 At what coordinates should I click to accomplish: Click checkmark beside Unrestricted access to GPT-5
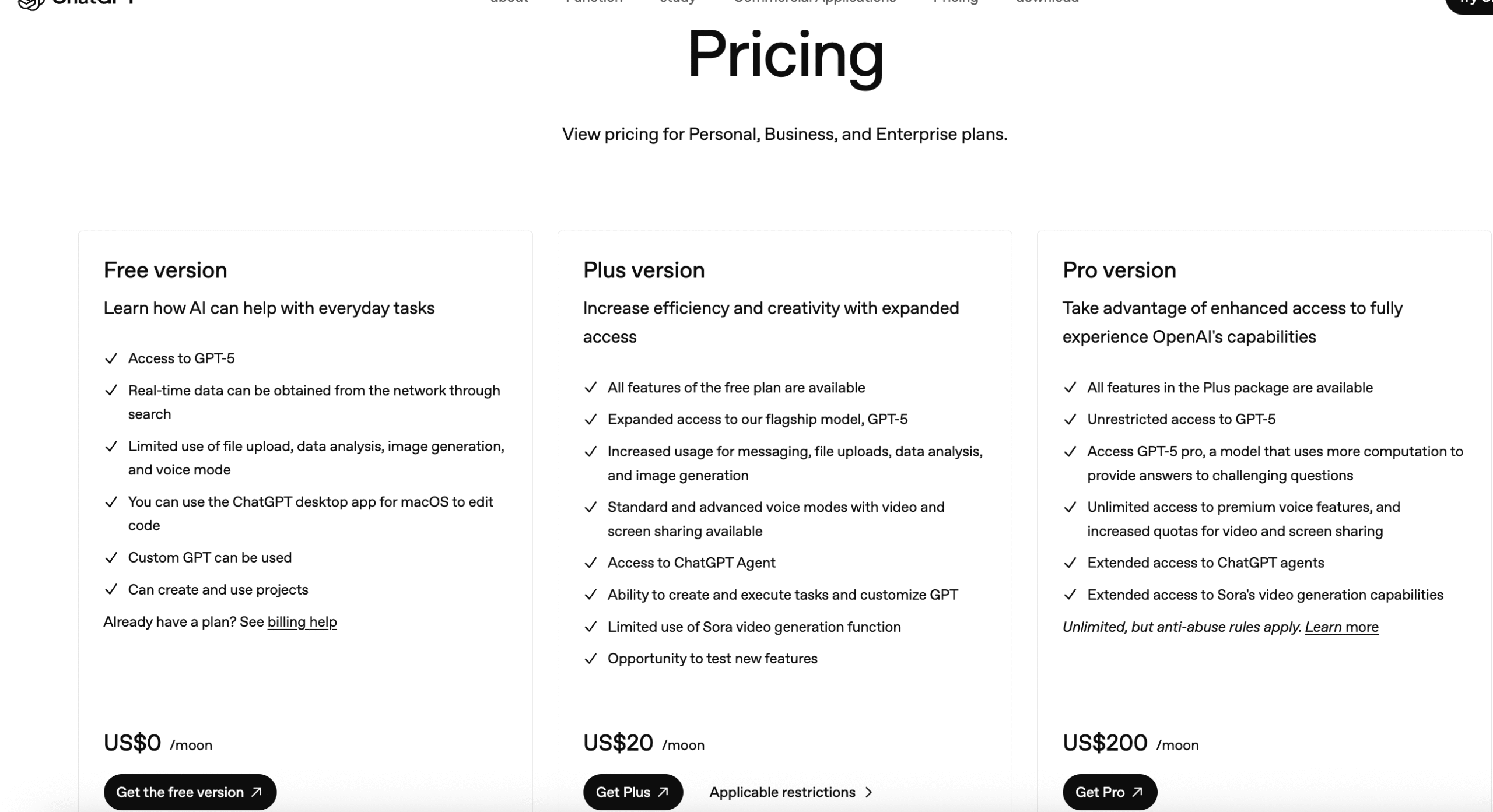[x=1070, y=419]
